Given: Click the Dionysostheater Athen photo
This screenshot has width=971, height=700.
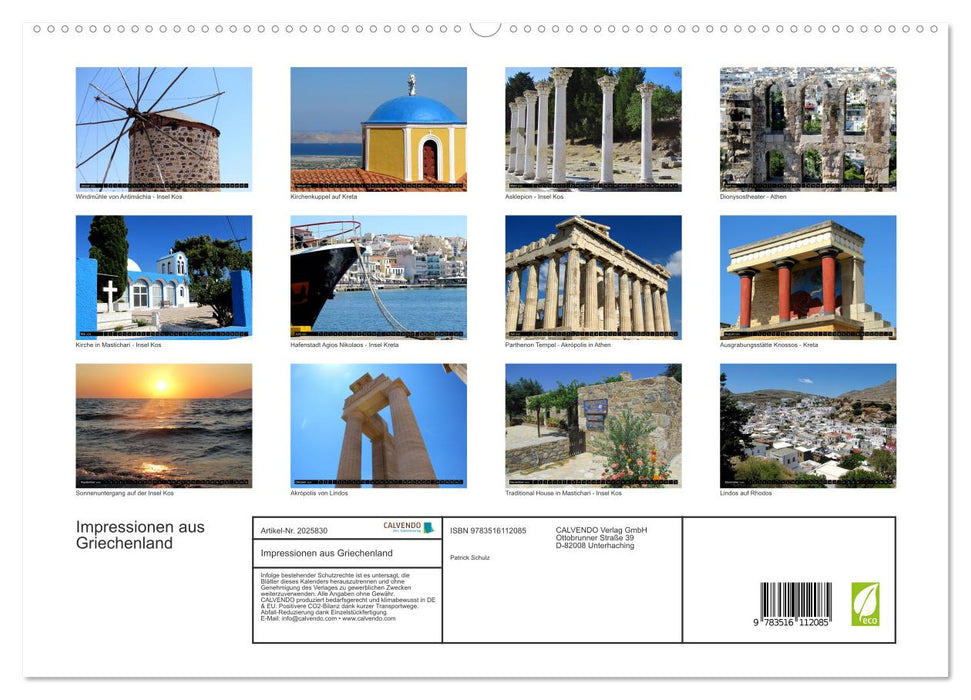Looking at the screenshot, I should click(808, 128).
